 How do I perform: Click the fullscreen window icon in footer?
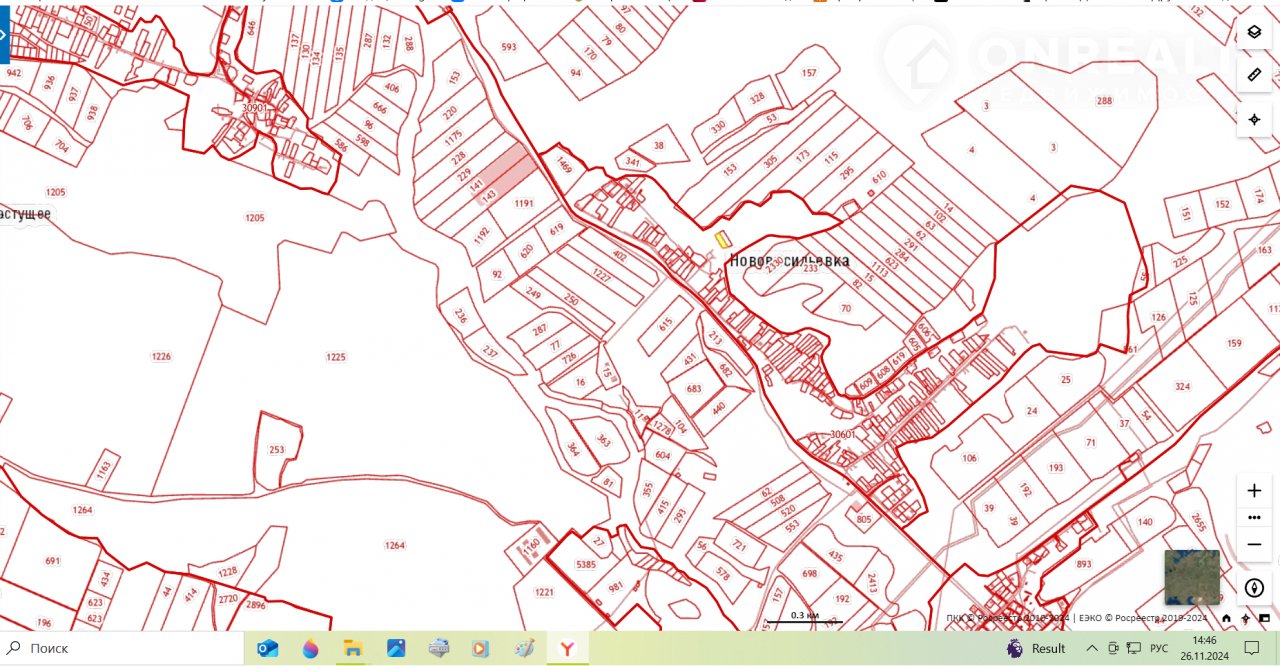pos(1264,619)
